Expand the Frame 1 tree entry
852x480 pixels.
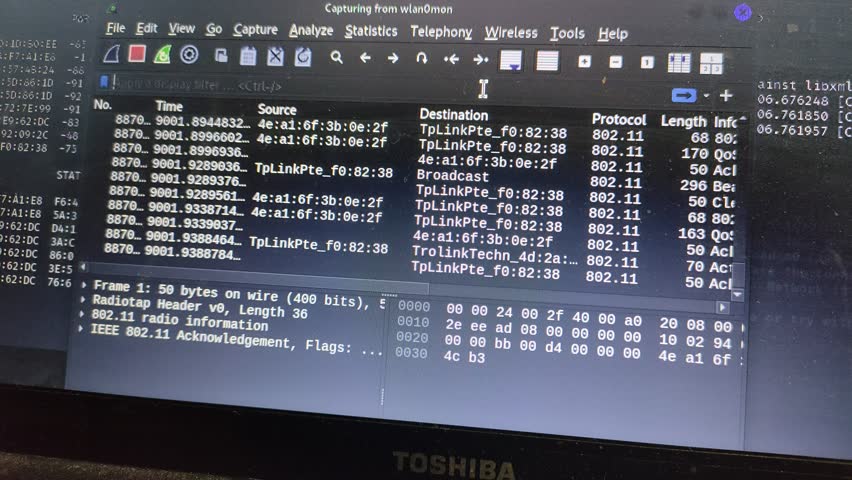pyautogui.click(x=82, y=285)
